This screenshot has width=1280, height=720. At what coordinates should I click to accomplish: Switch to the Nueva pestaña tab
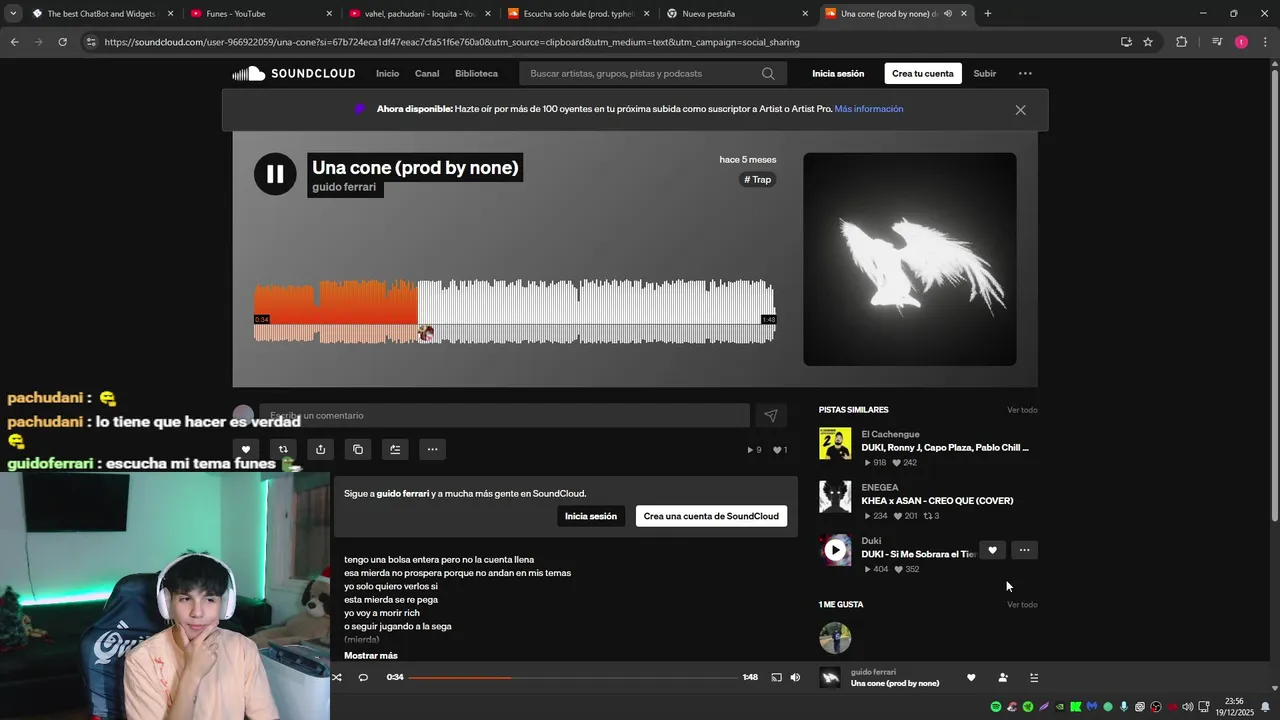click(736, 14)
